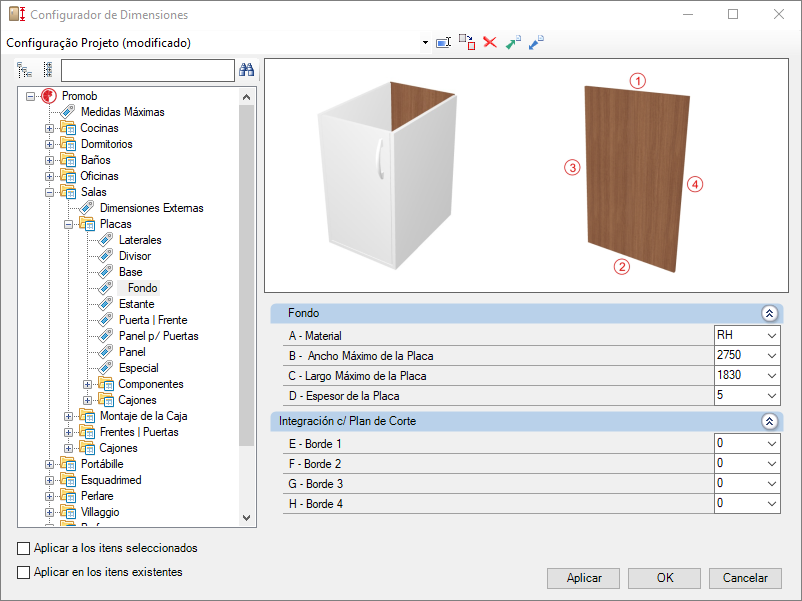Viewport: 802px width, 601px height.
Task: Click the OK button
Action: click(664, 578)
